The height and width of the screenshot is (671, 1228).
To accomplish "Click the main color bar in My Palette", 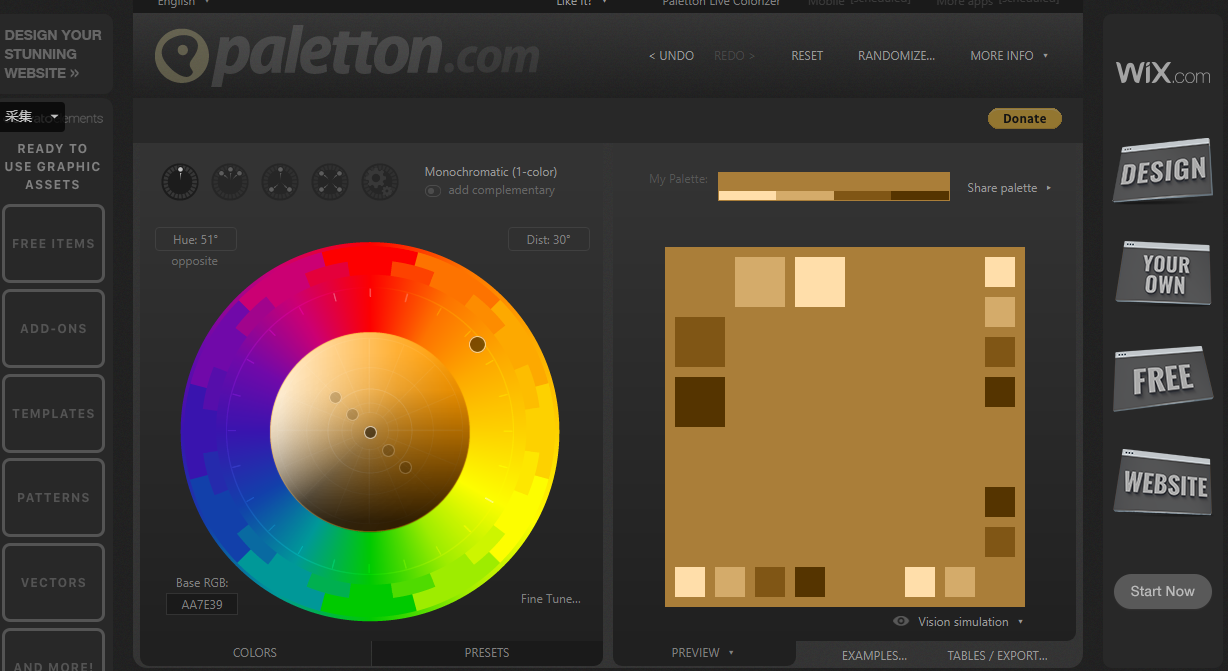I will pos(834,181).
